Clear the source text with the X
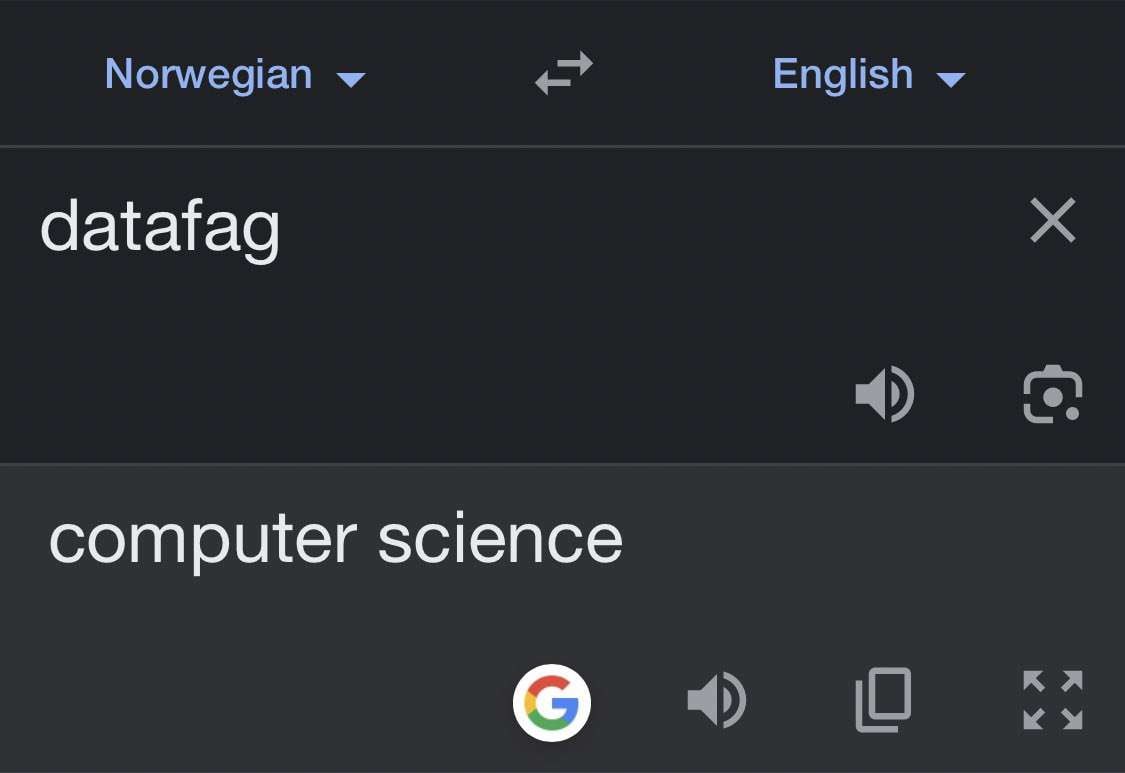Image resolution: width=1125 pixels, height=773 pixels. click(x=1052, y=221)
